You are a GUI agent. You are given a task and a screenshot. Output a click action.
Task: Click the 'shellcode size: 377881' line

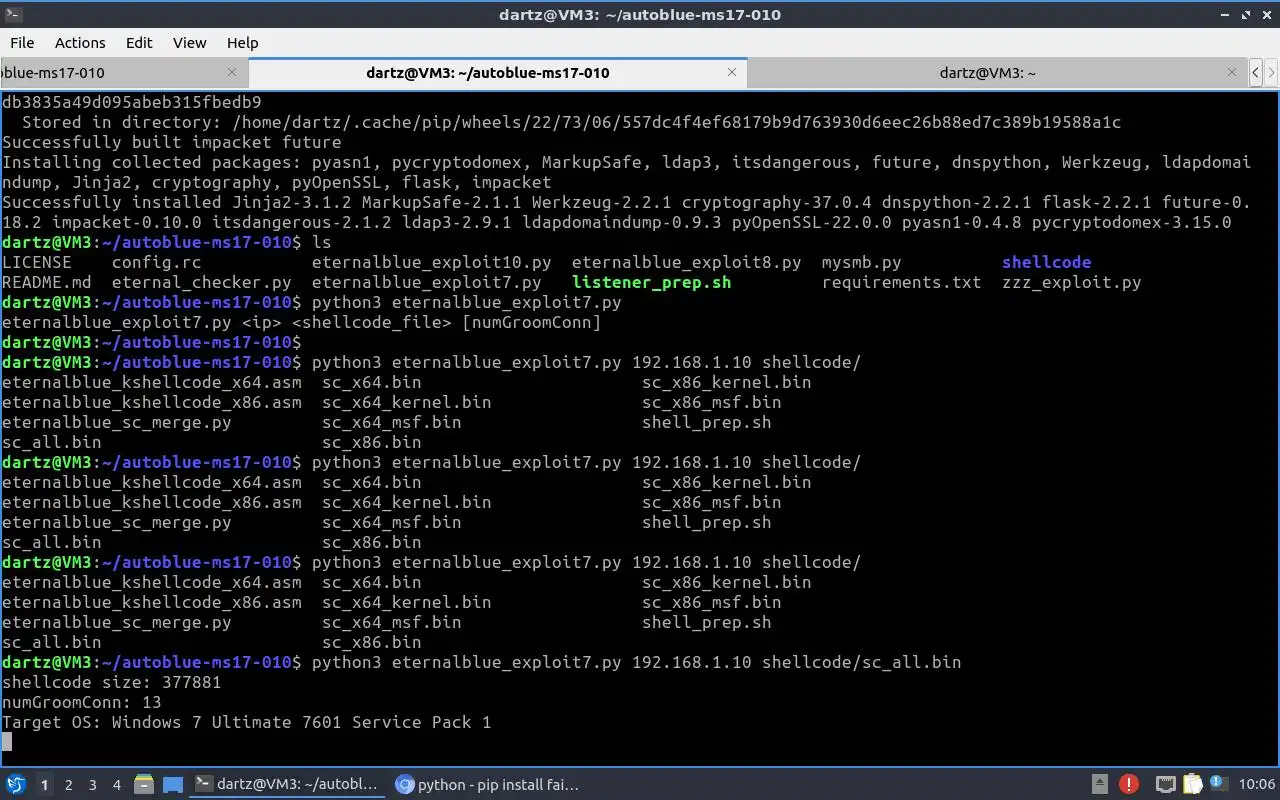coord(112,682)
